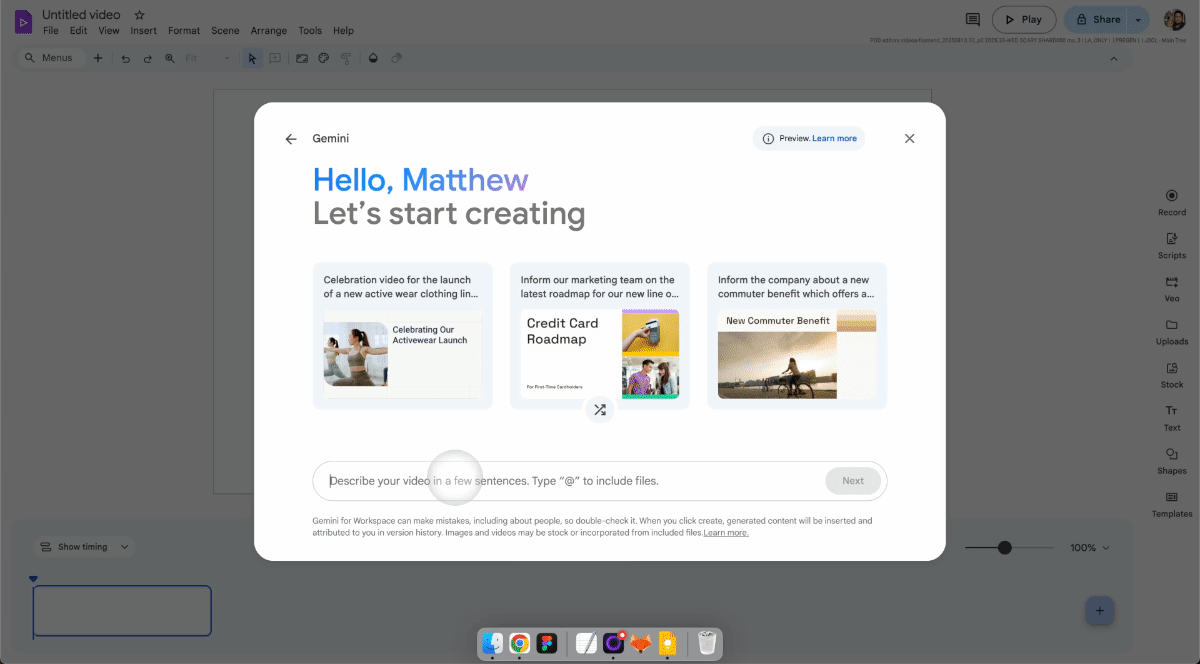The height and width of the screenshot is (664, 1200).
Task: Follow the Learn more link in Preview badge
Action: (x=834, y=139)
